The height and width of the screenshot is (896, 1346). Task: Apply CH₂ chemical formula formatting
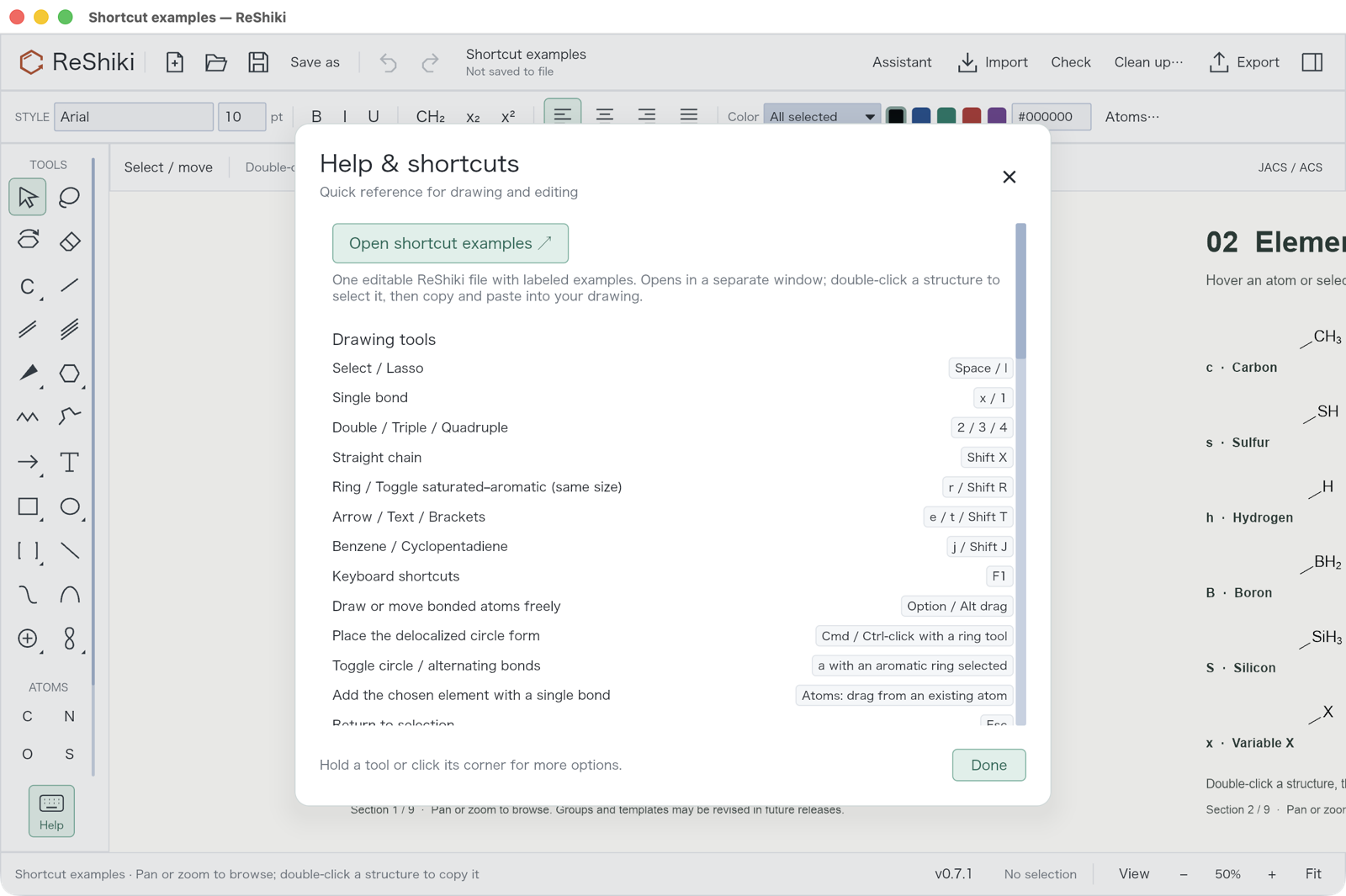[431, 117]
